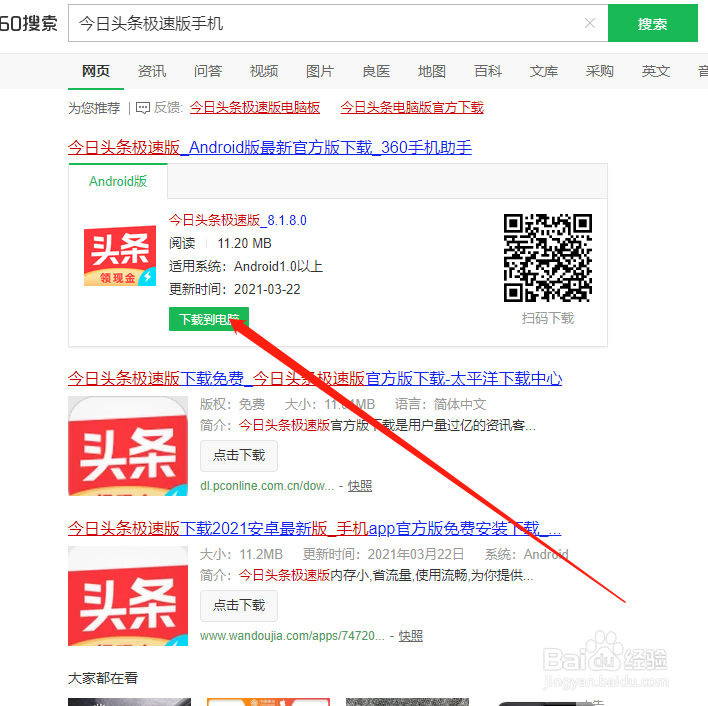Focus the search field containing 今日头条极速版手机
The width and height of the screenshot is (708, 706).
(x=338, y=23)
